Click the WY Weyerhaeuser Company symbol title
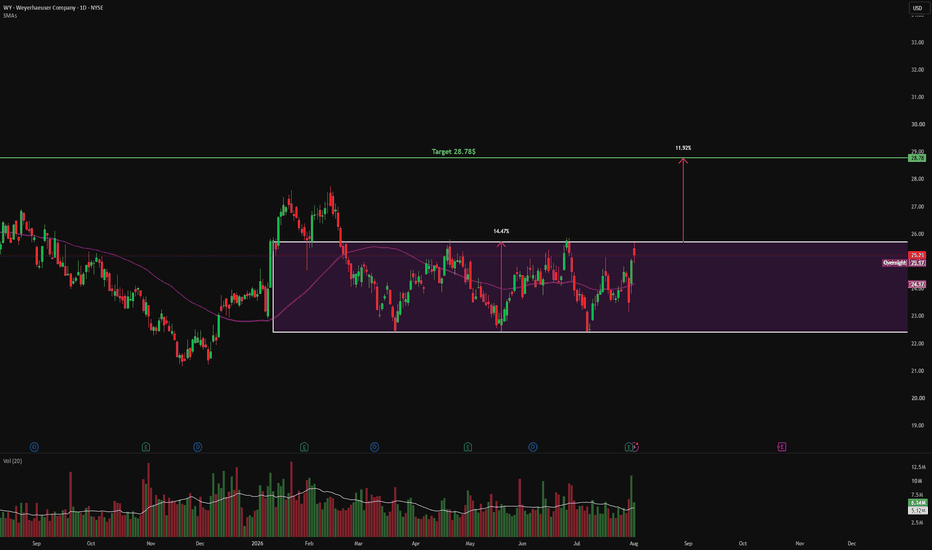The height and width of the screenshot is (550, 932). pyautogui.click(x=53, y=8)
